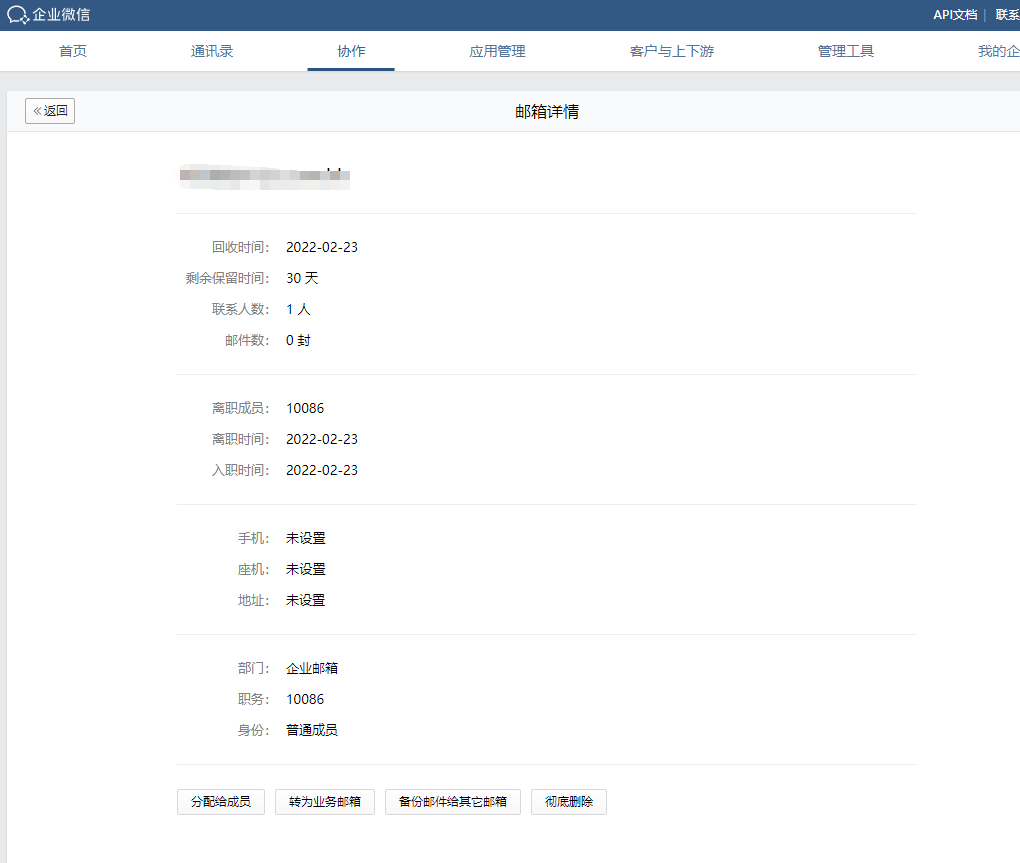Screen dimensions: 1020x863
Task: Open the 通讯录 tab
Action: point(212,52)
